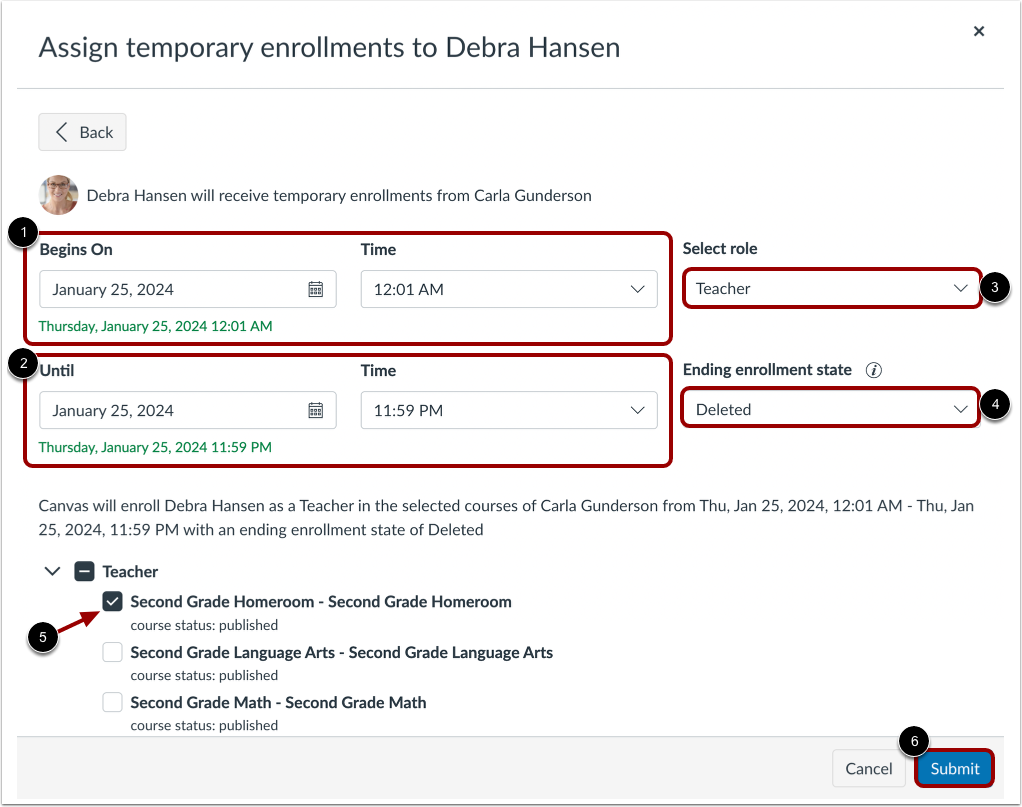1022x807 pixels.
Task: Cancel the enrollment assignment
Action: click(x=868, y=768)
